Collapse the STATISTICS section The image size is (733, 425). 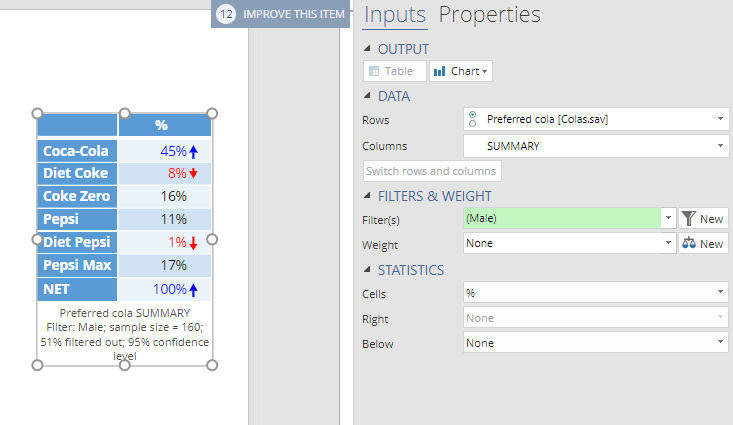pyautogui.click(x=367, y=269)
